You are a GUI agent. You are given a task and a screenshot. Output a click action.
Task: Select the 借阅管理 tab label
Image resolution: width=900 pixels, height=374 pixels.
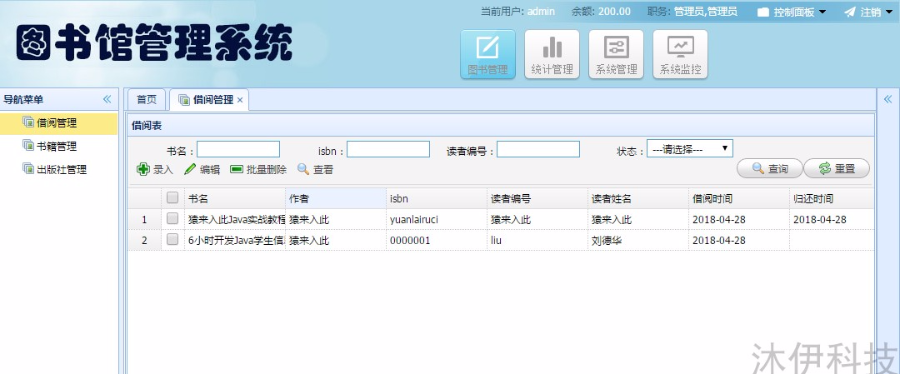point(213,100)
